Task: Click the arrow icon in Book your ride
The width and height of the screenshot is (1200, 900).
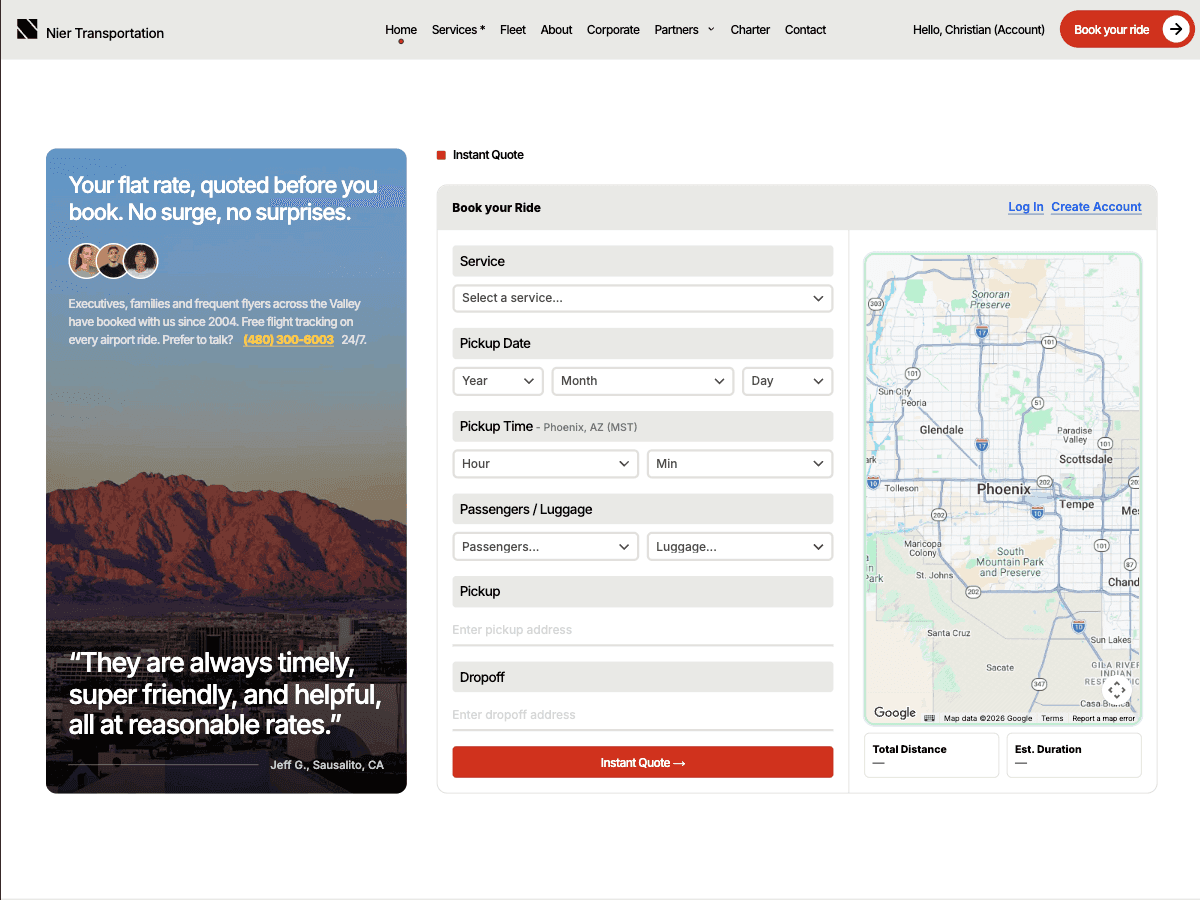Action: (1174, 30)
